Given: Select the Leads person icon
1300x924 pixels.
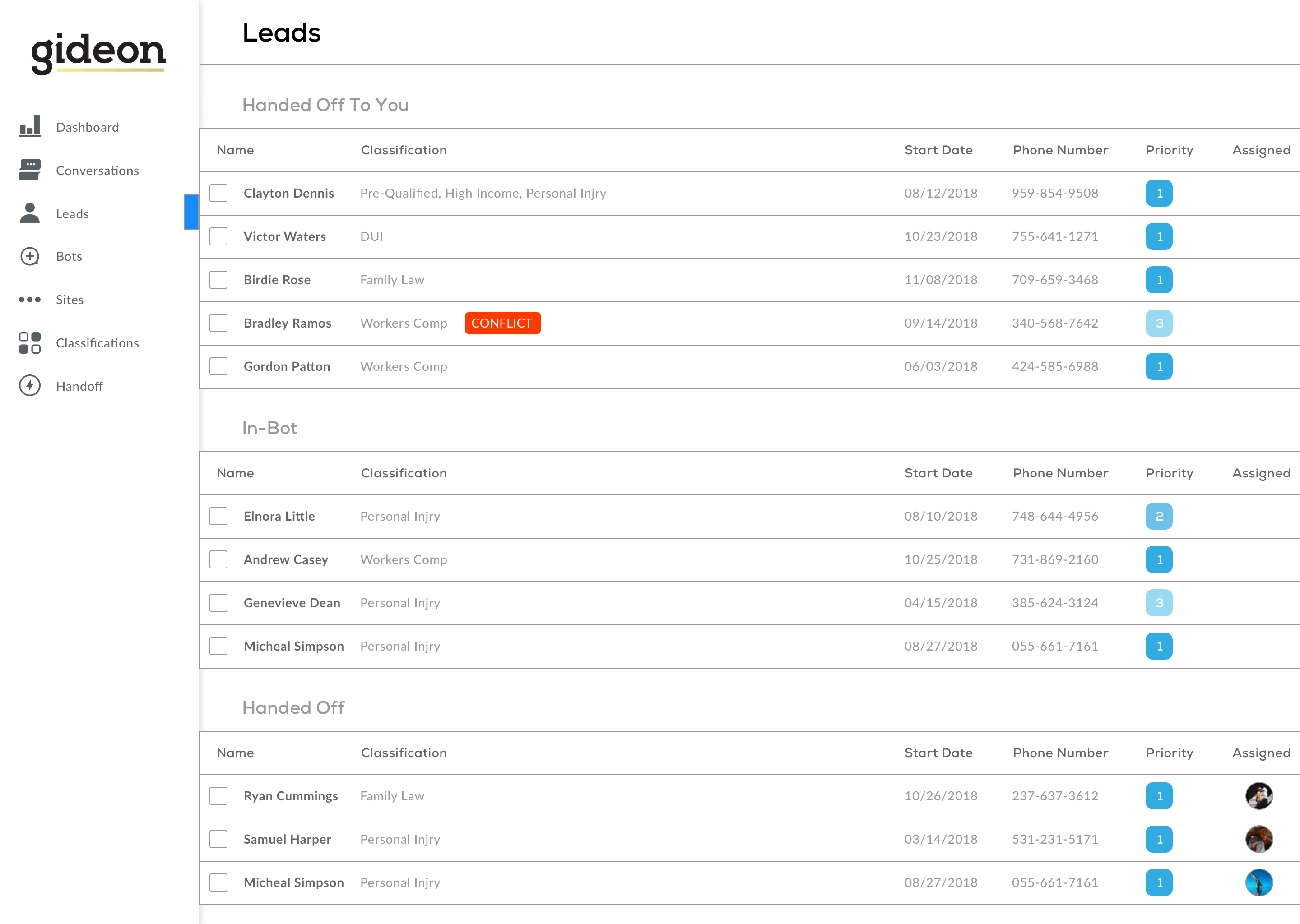Looking at the screenshot, I should click(x=30, y=213).
